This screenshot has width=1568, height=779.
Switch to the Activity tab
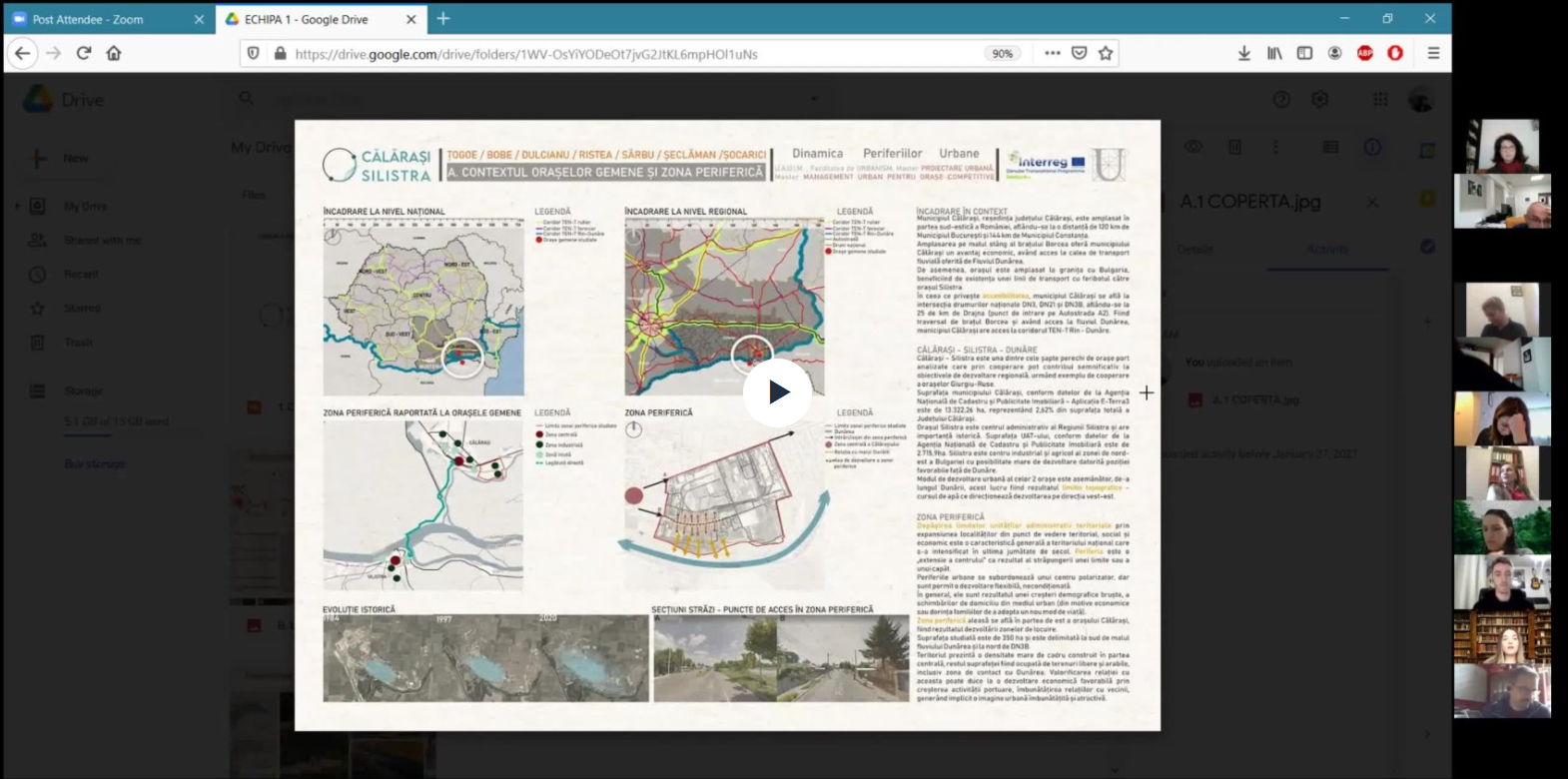[x=1326, y=249]
